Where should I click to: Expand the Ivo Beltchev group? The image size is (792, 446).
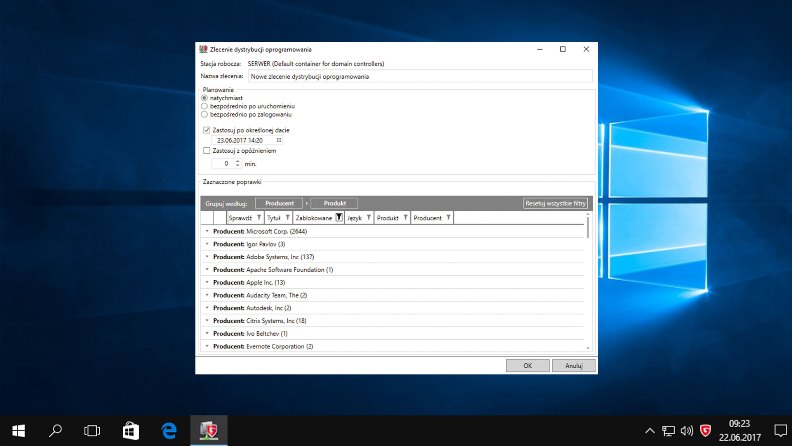coord(207,333)
